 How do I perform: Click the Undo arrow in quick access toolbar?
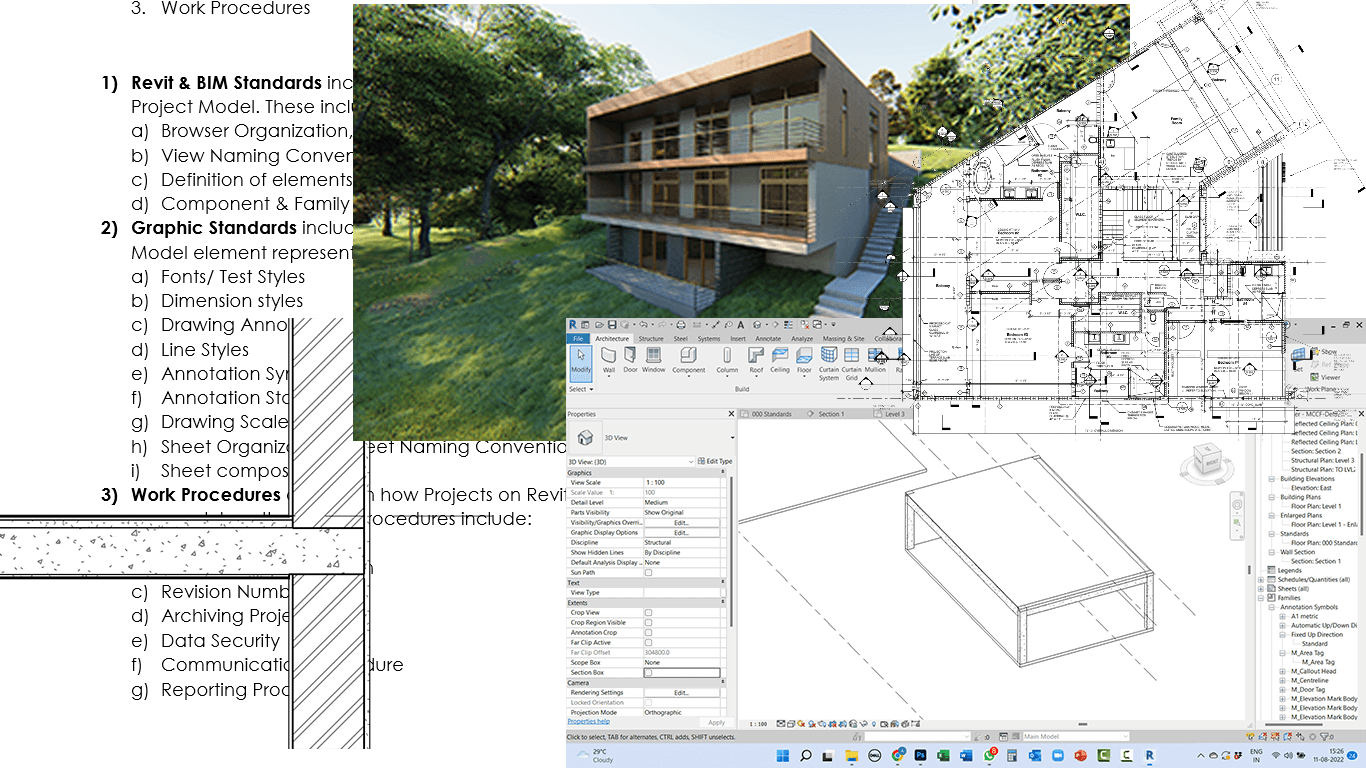[643, 325]
